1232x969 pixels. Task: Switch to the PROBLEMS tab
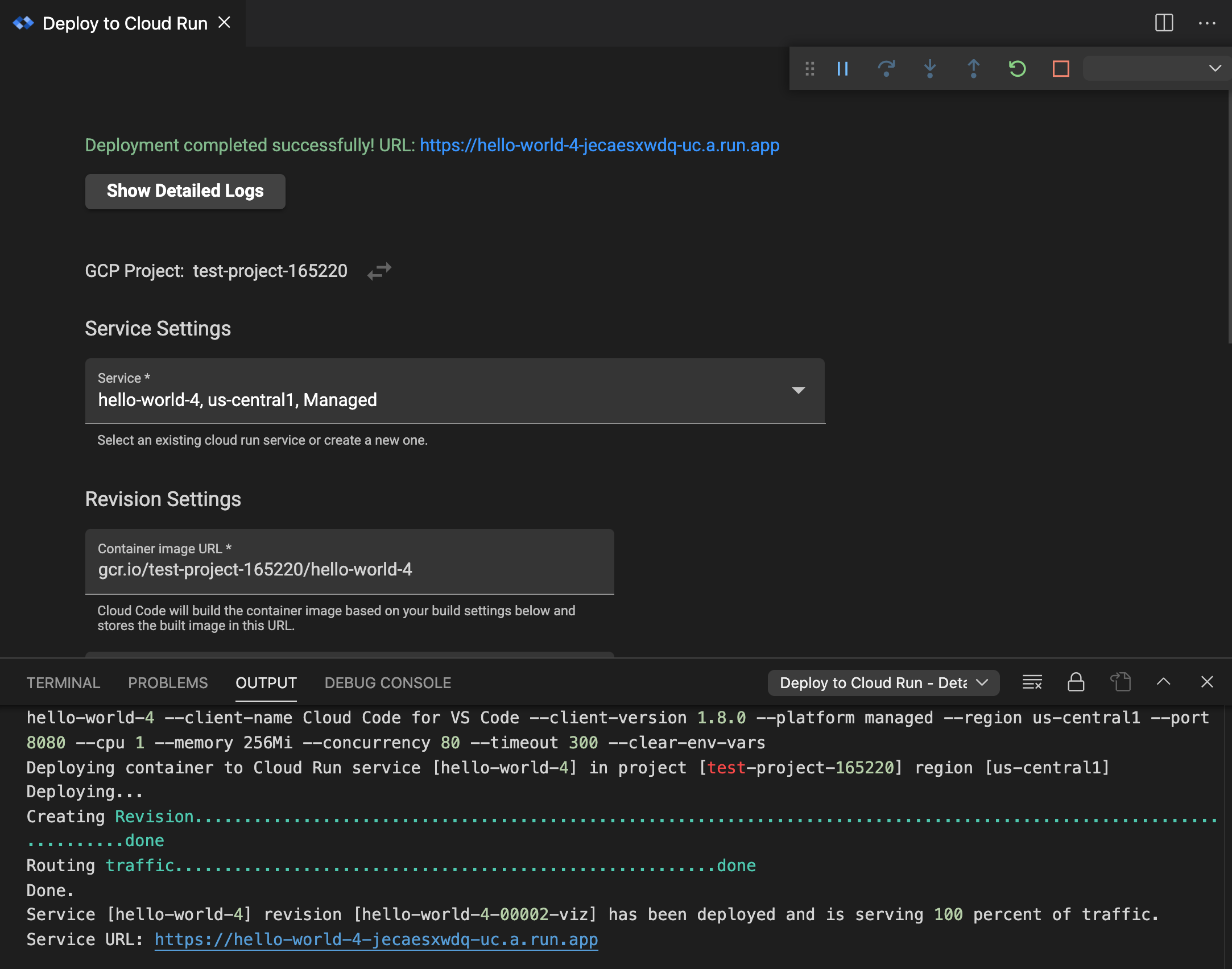coord(168,683)
